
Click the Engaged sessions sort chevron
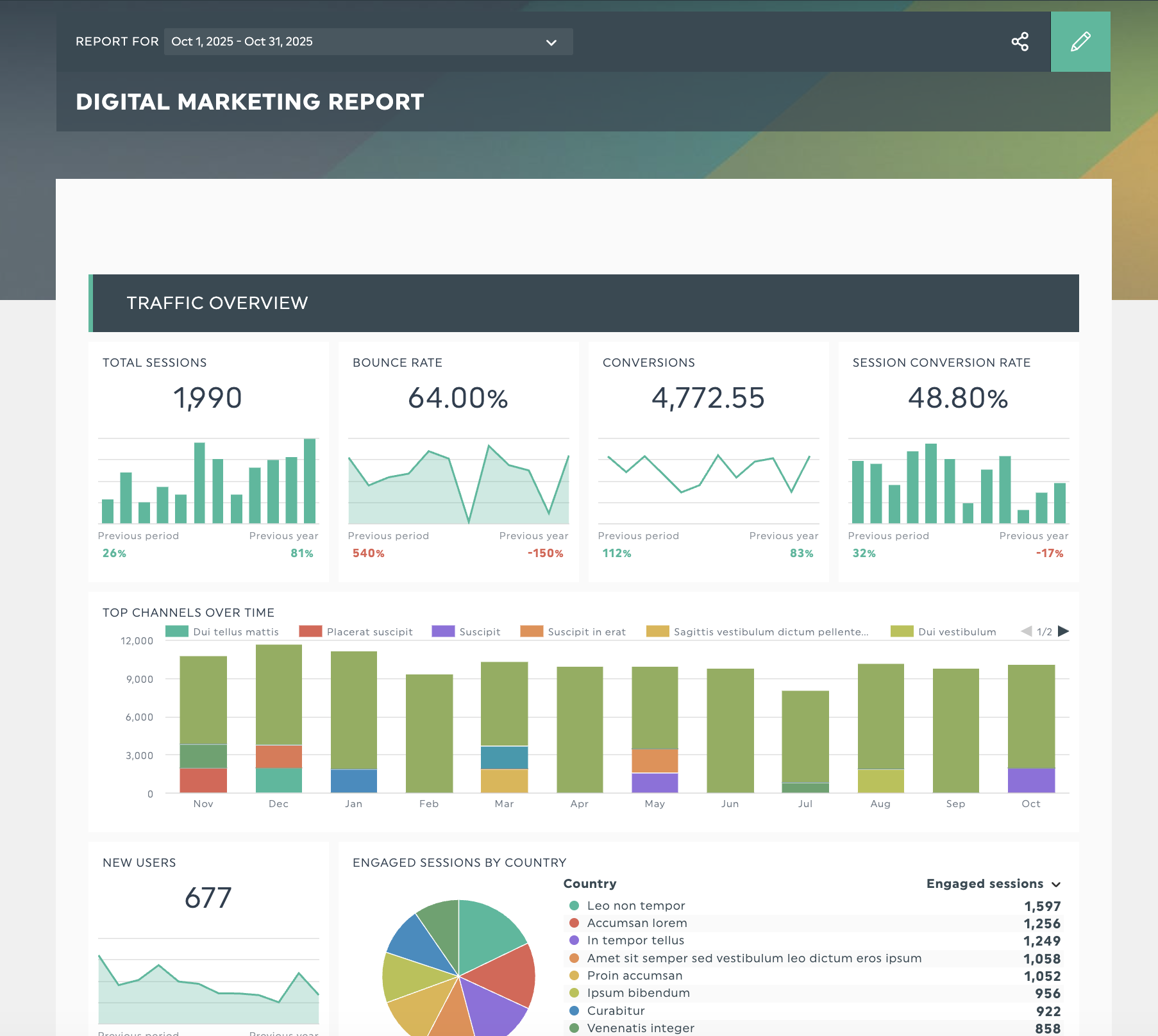click(1055, 884)
